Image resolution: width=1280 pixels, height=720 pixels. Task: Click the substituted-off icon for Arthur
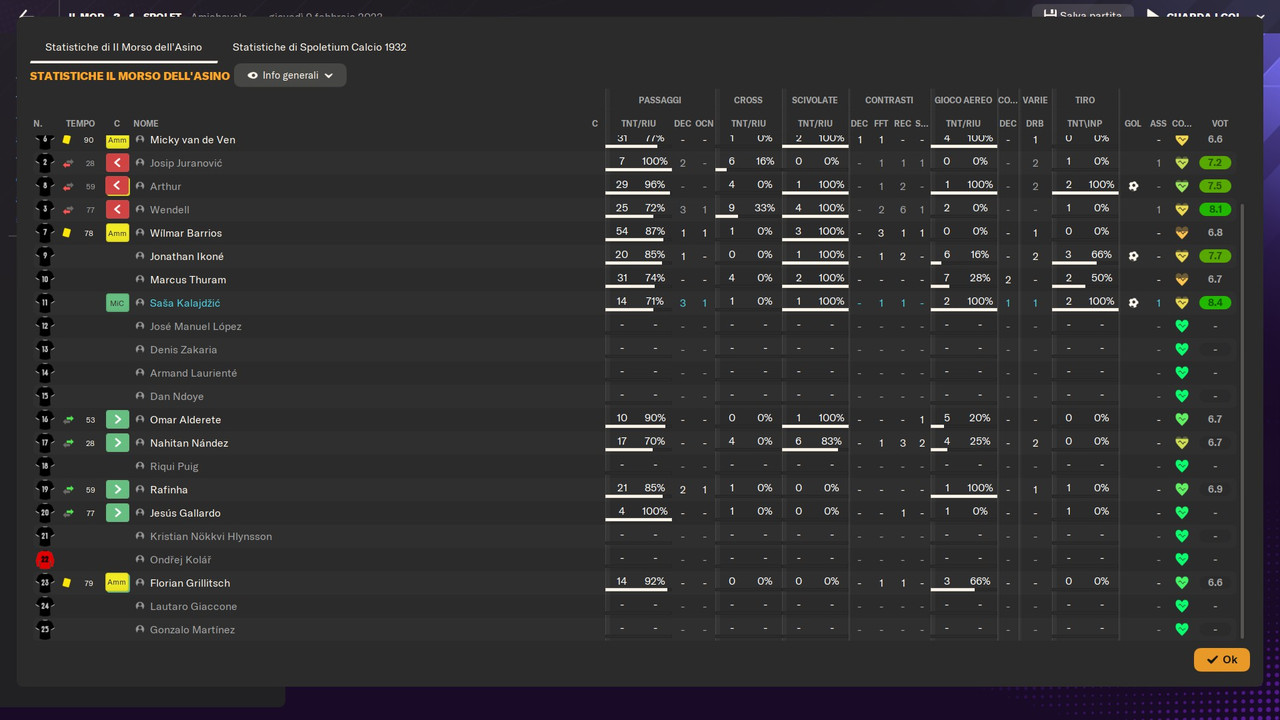117,186
